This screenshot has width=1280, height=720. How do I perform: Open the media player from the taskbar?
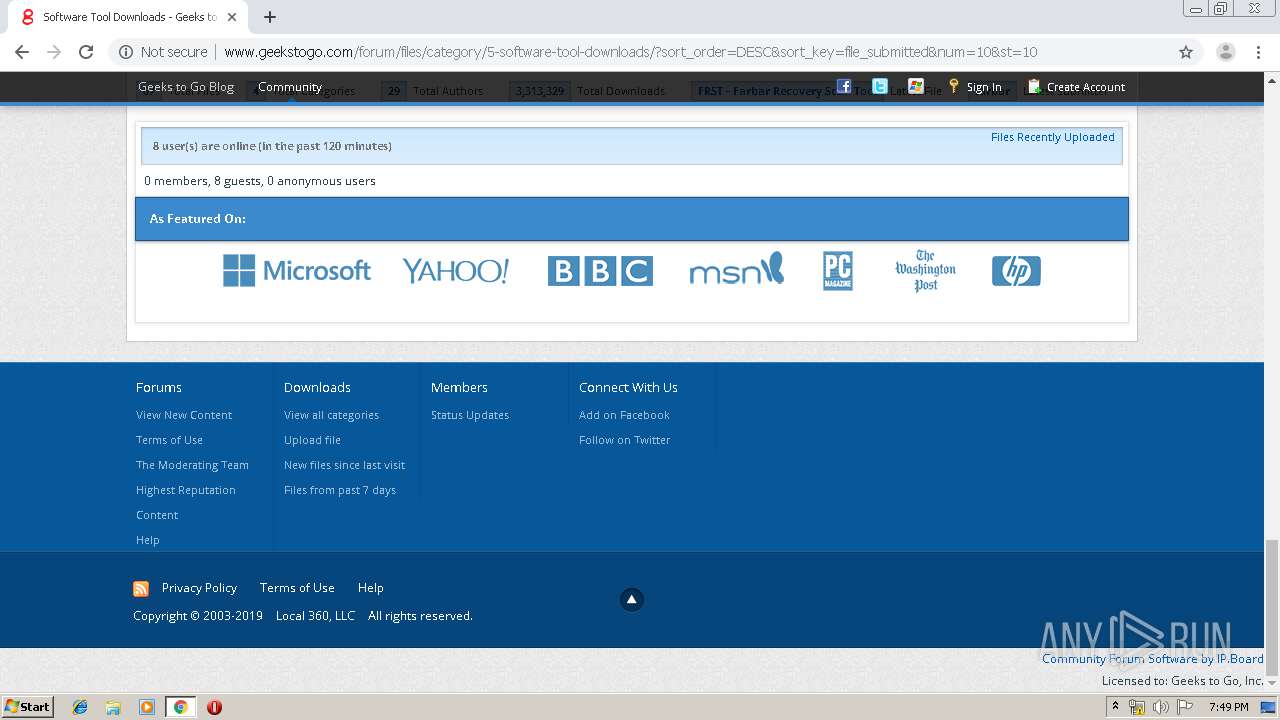(147, 707)
